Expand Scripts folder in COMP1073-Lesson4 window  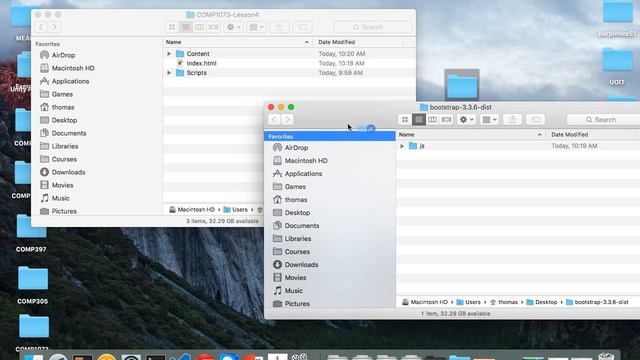[x=169, y=73]
